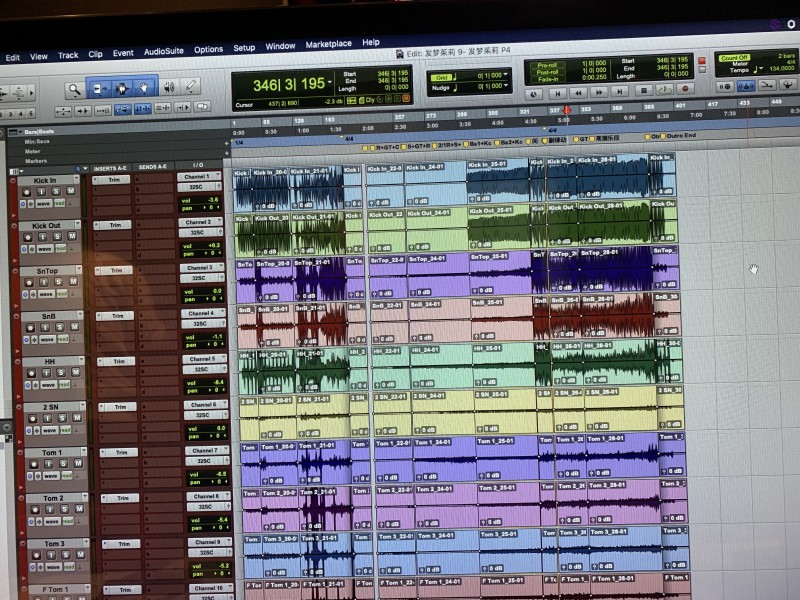Click the Grid mode indicator button
Image resolution: width=800 pixels, height=600 pixels.
pos(441,78)
